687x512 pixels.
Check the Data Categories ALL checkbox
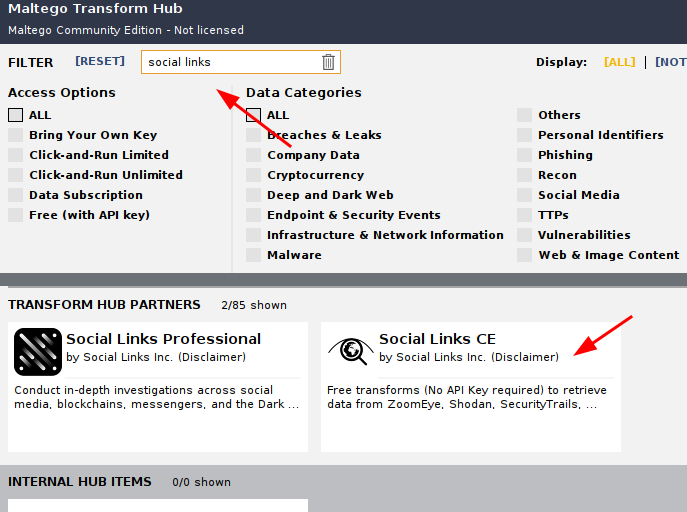253,115
